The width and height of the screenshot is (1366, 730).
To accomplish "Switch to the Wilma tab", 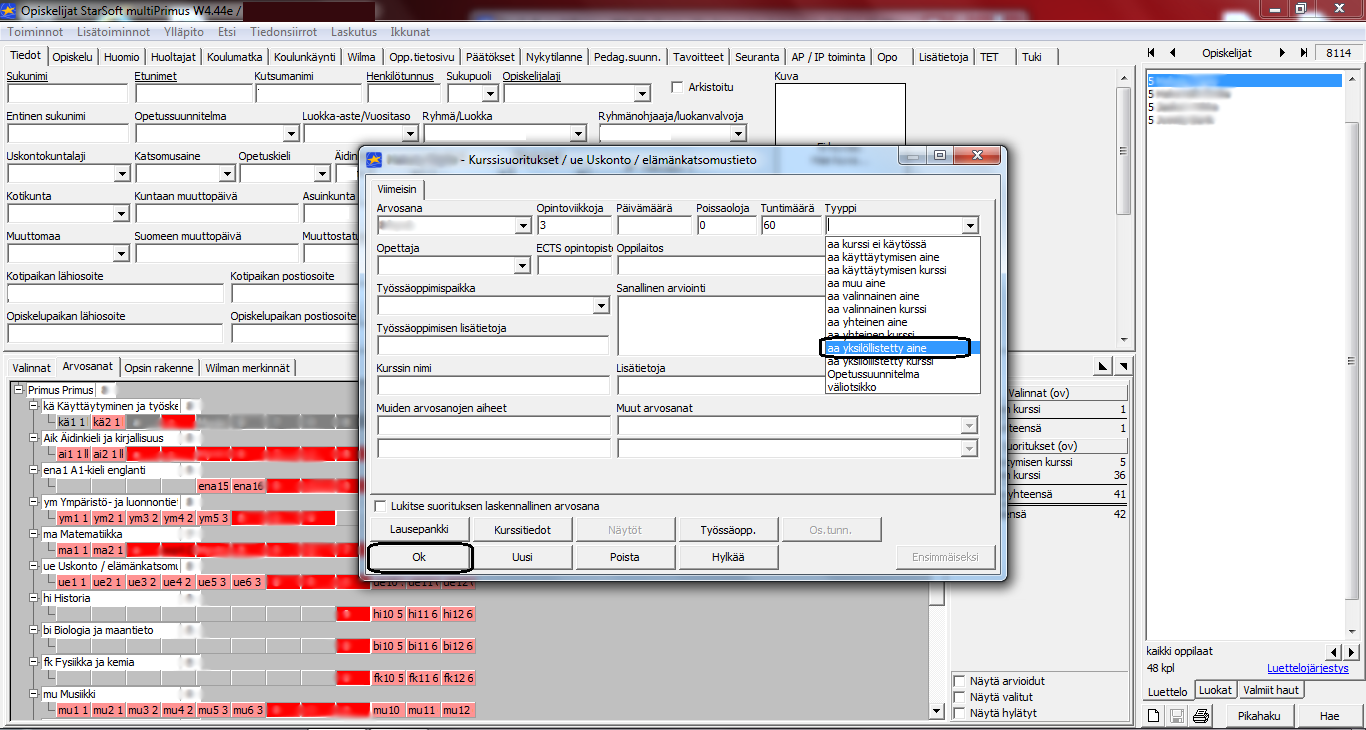I will pos(362,57).
